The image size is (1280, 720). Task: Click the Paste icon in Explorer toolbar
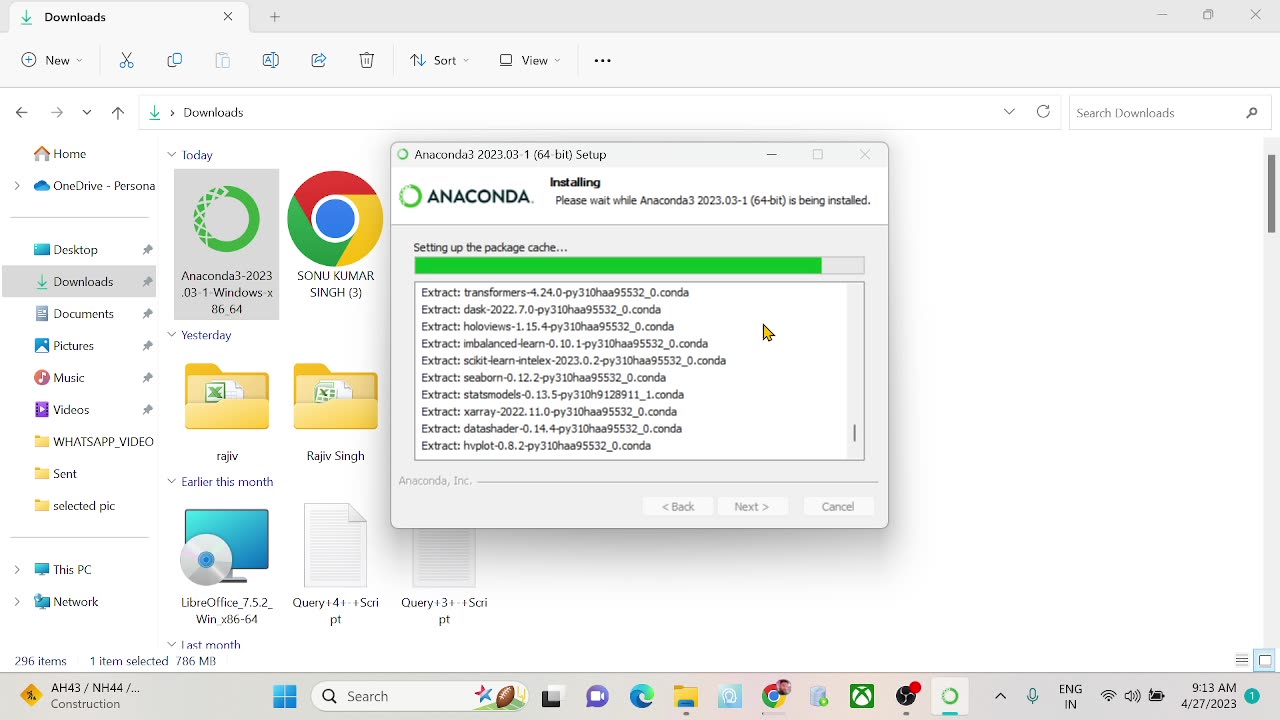[x=223, y=60]
